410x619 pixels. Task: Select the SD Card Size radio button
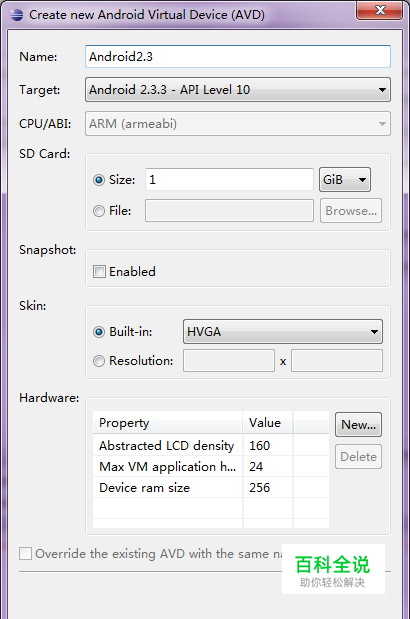coord(99,180)
